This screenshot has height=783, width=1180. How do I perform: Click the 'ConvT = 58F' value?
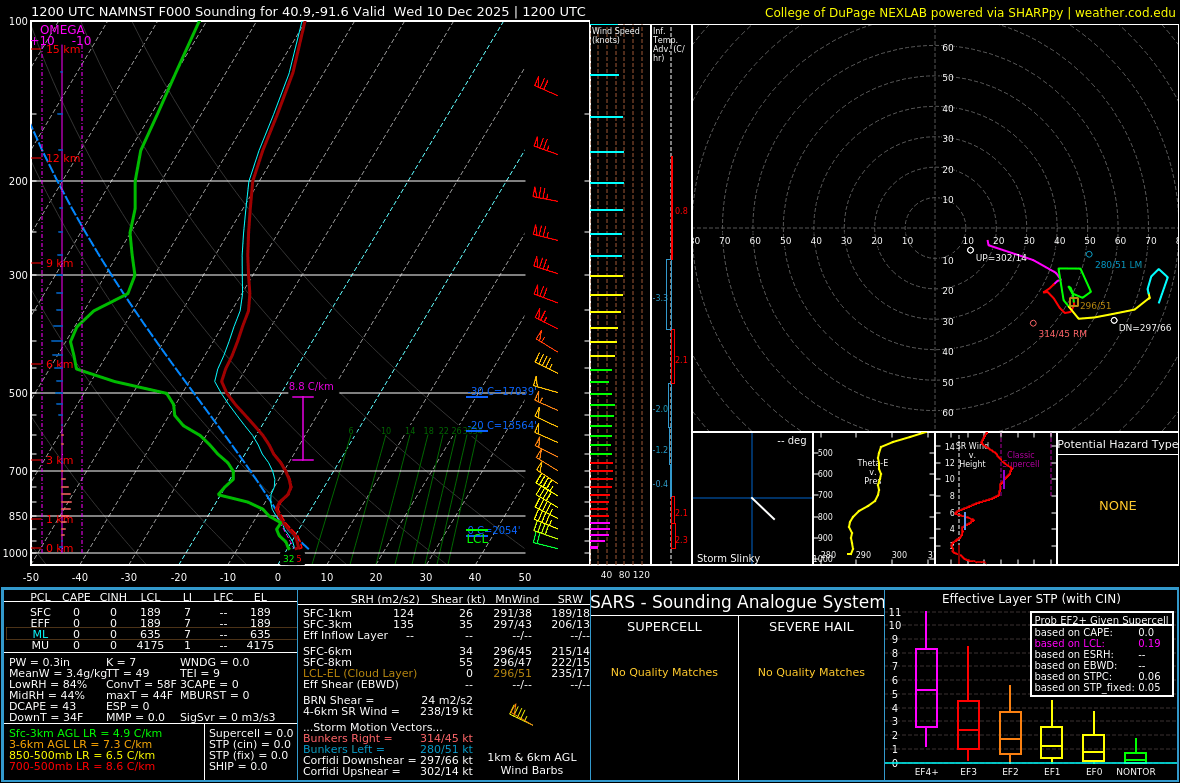[141, 684]
